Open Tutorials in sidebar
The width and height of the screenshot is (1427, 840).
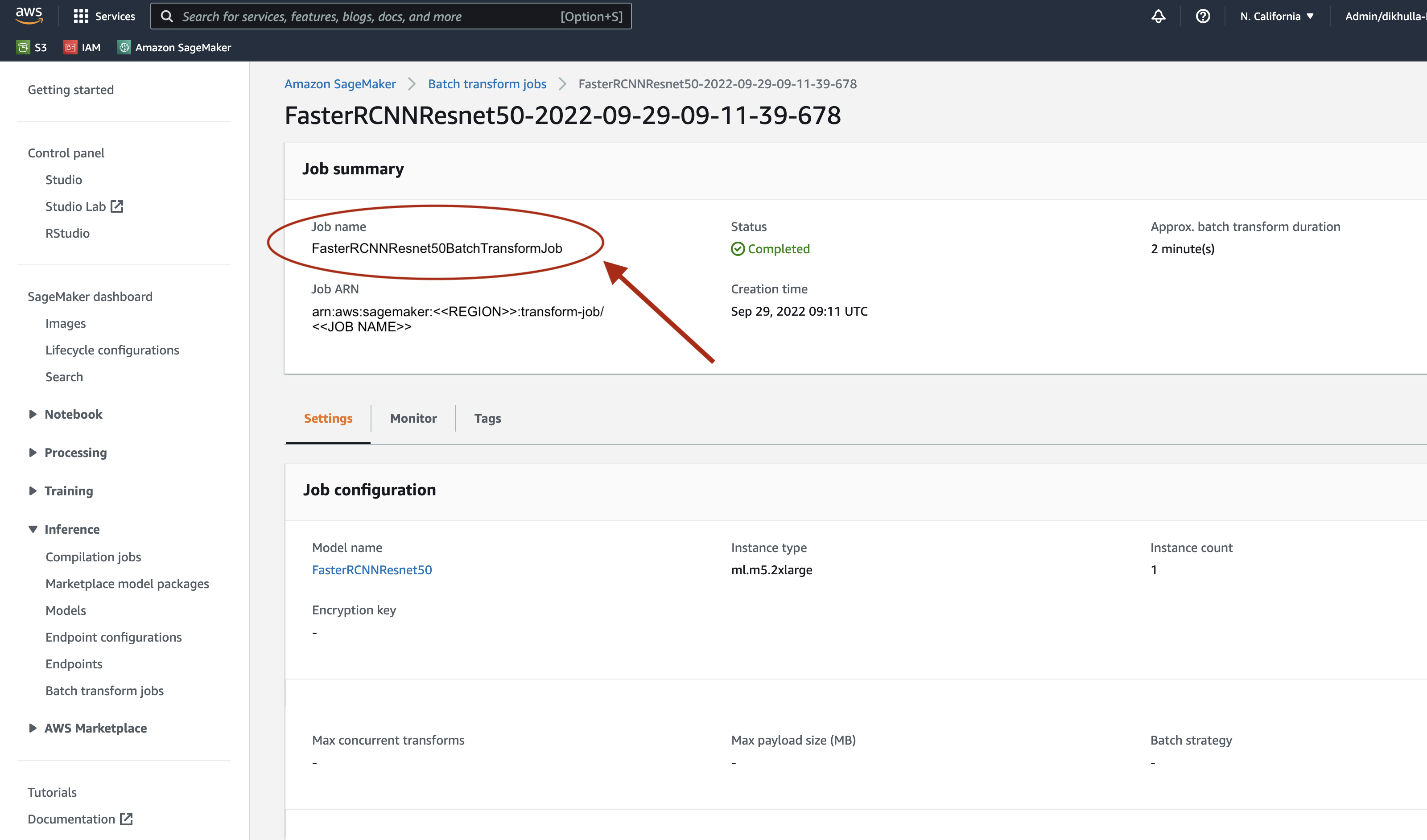coord(52,792)
